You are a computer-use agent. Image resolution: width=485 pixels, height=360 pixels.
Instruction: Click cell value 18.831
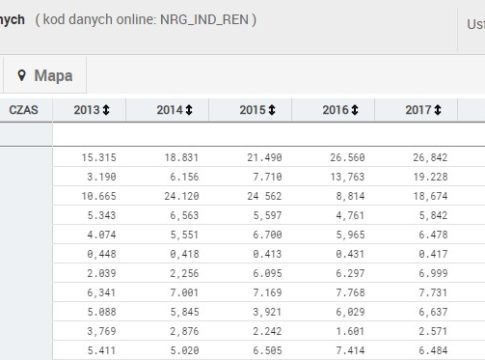point(182,157)
